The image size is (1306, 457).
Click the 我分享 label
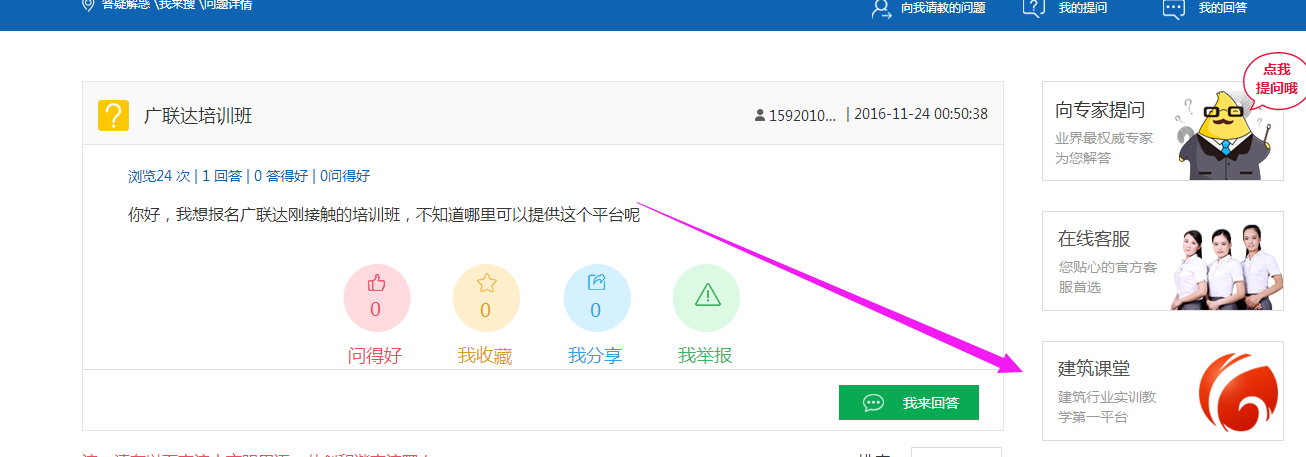click(595, 355)
